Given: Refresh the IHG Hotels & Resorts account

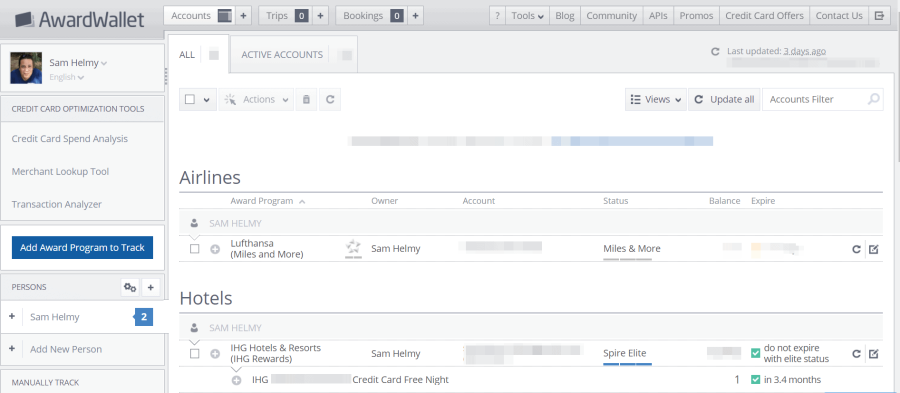Looking at the screenshot, I should point(856,354).
